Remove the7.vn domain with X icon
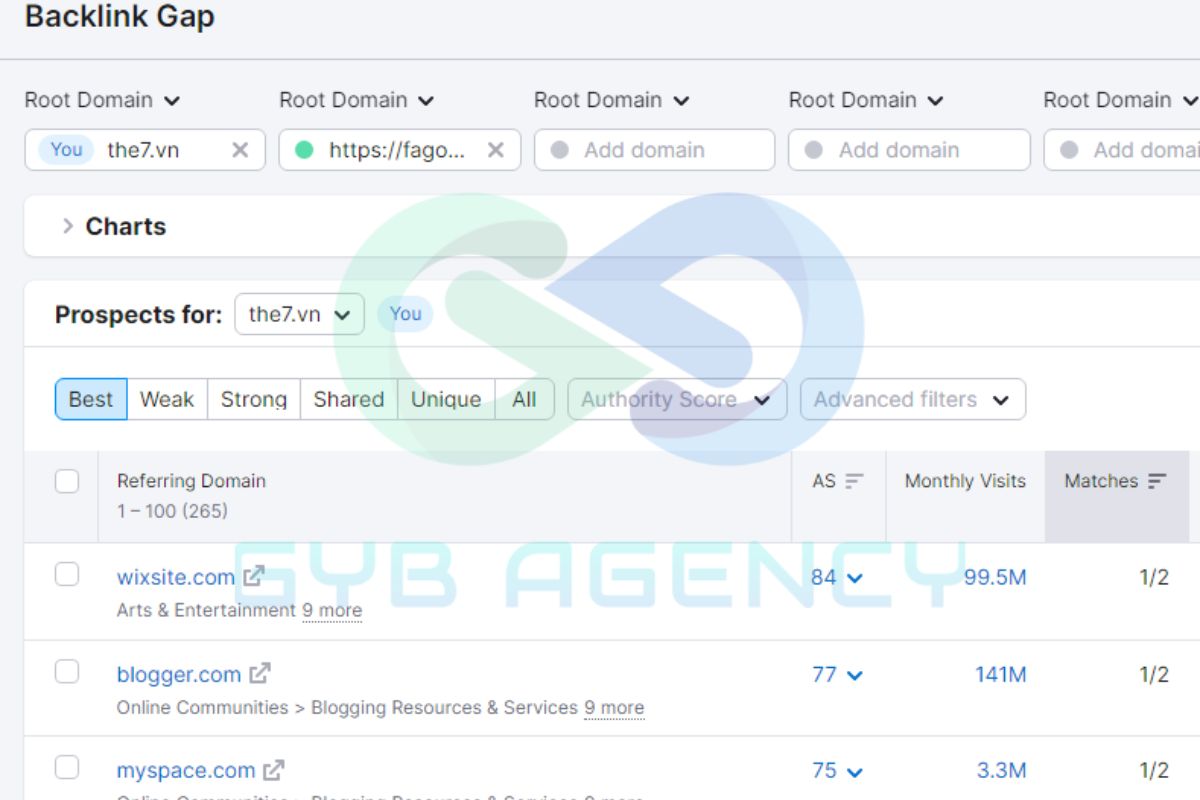 pyautogui.click(x=240, y=150)
